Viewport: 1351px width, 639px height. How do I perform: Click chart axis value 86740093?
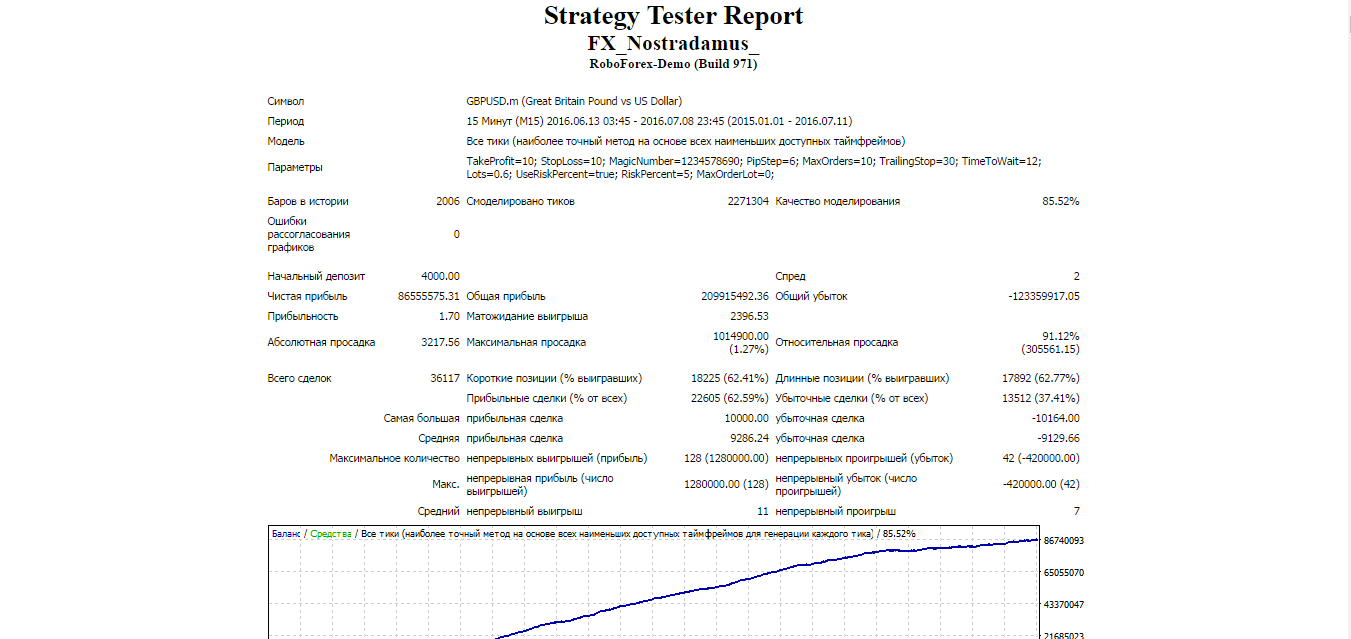click(x=1066, y=540)
